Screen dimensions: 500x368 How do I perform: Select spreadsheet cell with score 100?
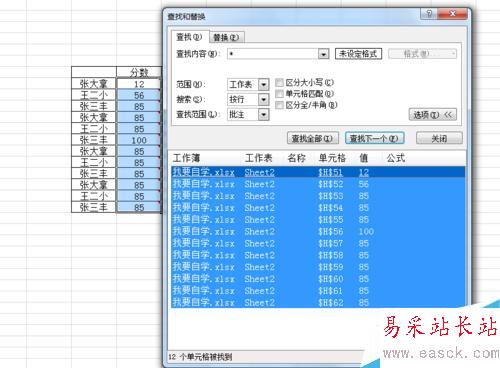pos(139,140)
